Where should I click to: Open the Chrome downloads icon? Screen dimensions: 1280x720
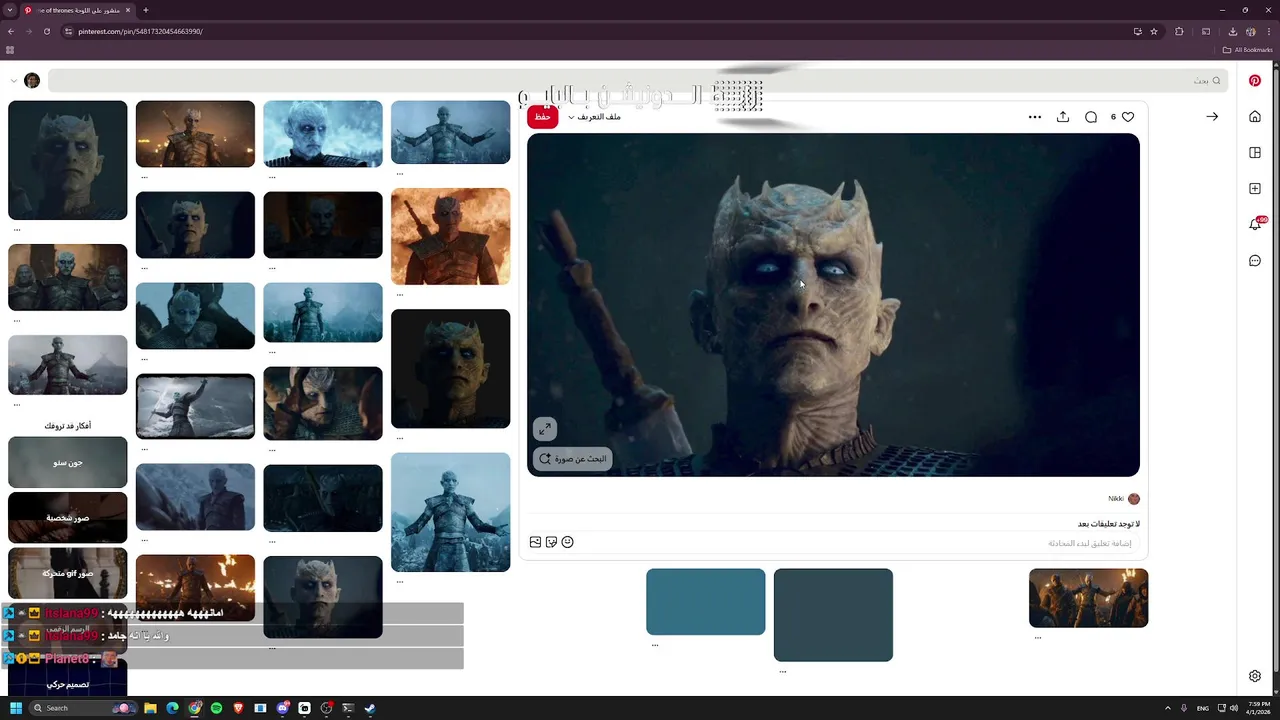pos(1233,31)
